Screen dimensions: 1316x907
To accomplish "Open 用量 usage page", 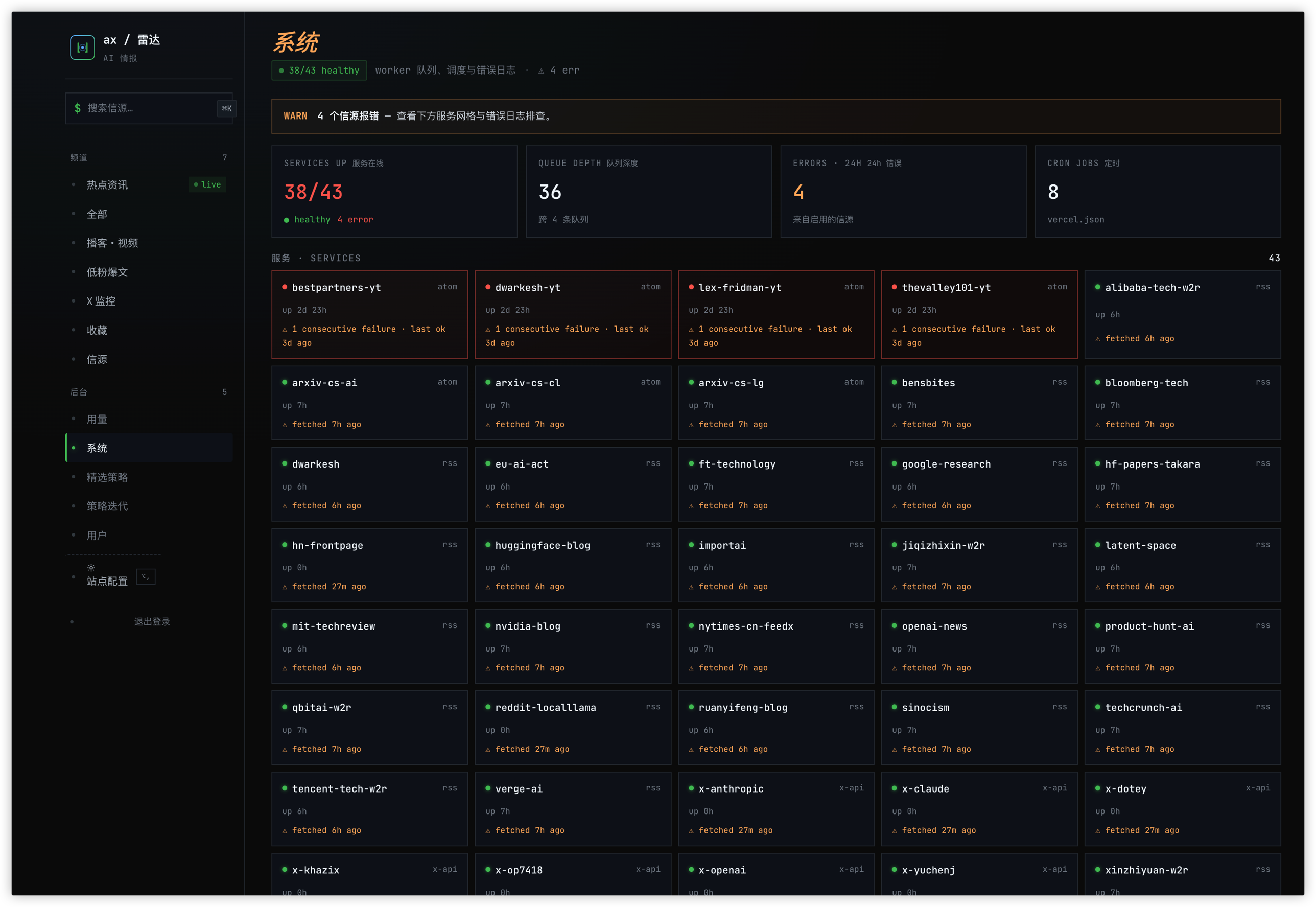I will pos(149,420).
